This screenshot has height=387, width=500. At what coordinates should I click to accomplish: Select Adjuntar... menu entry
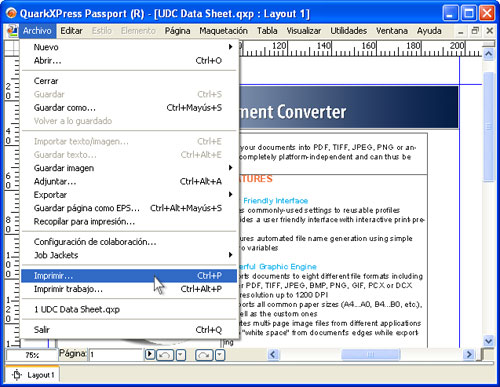tap(129, 181)
